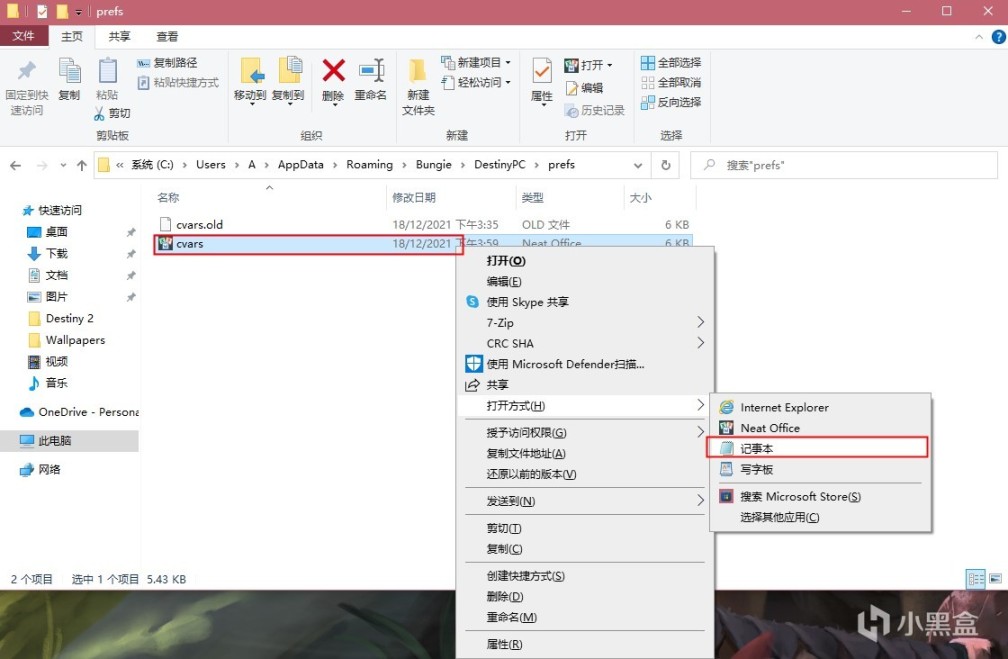Viewport: 1008px width, 659px height.
Task: Create a New Folder (新建文件夹) from ribbon
Action: pos(418,87)
